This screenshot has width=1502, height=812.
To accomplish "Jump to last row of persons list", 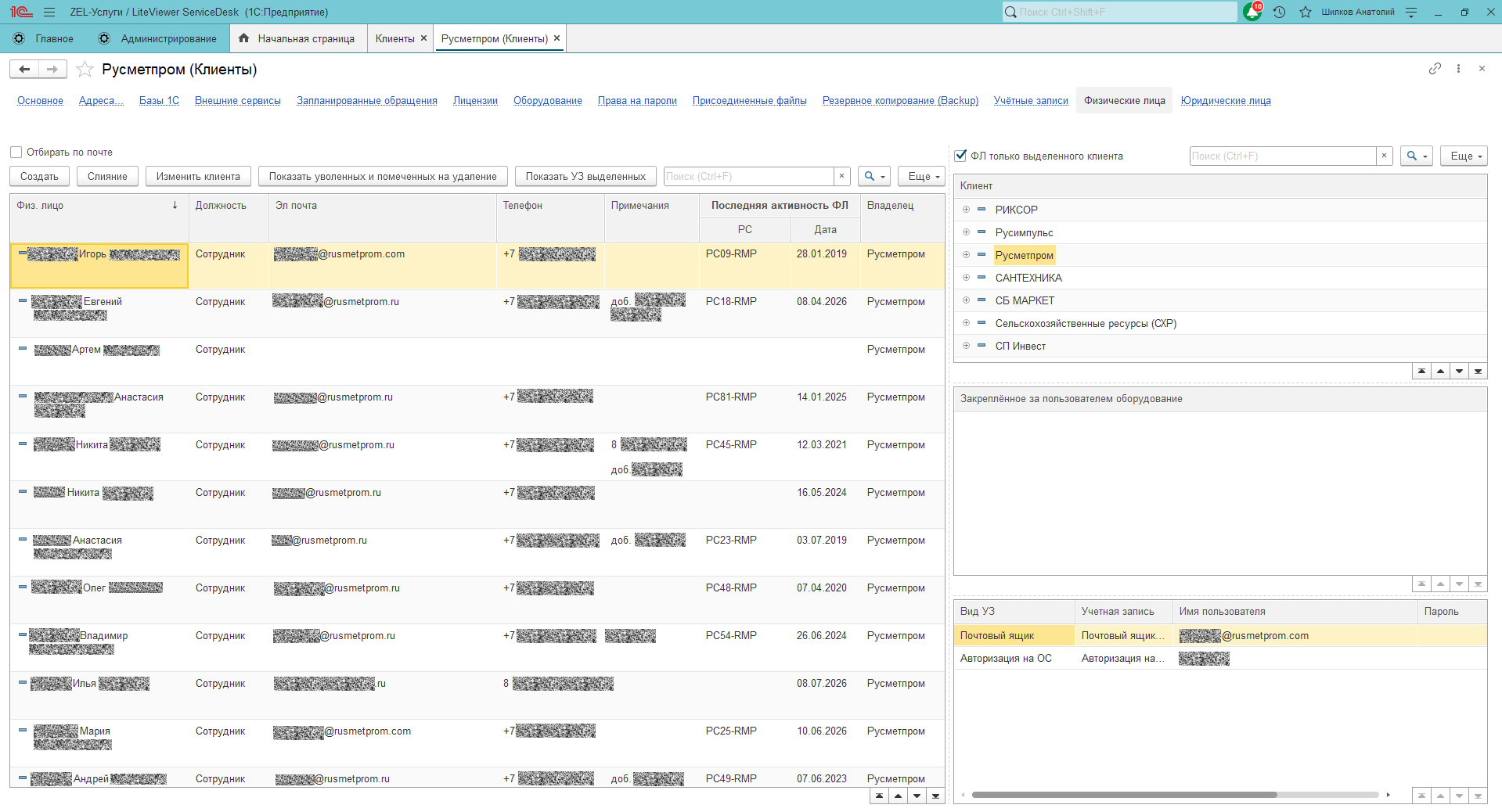I will coord(935,796).
